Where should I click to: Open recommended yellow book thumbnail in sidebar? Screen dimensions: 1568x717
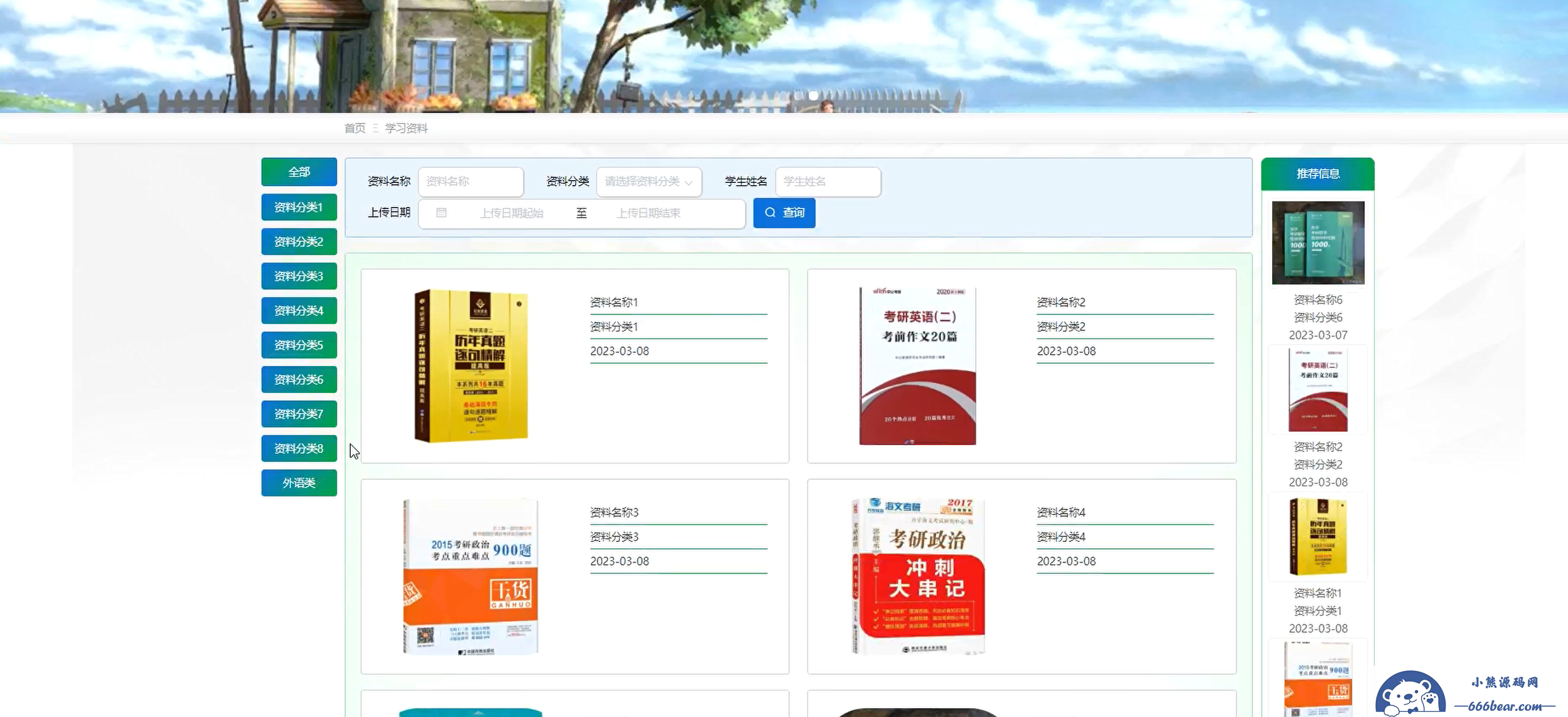coord(1318,537)
